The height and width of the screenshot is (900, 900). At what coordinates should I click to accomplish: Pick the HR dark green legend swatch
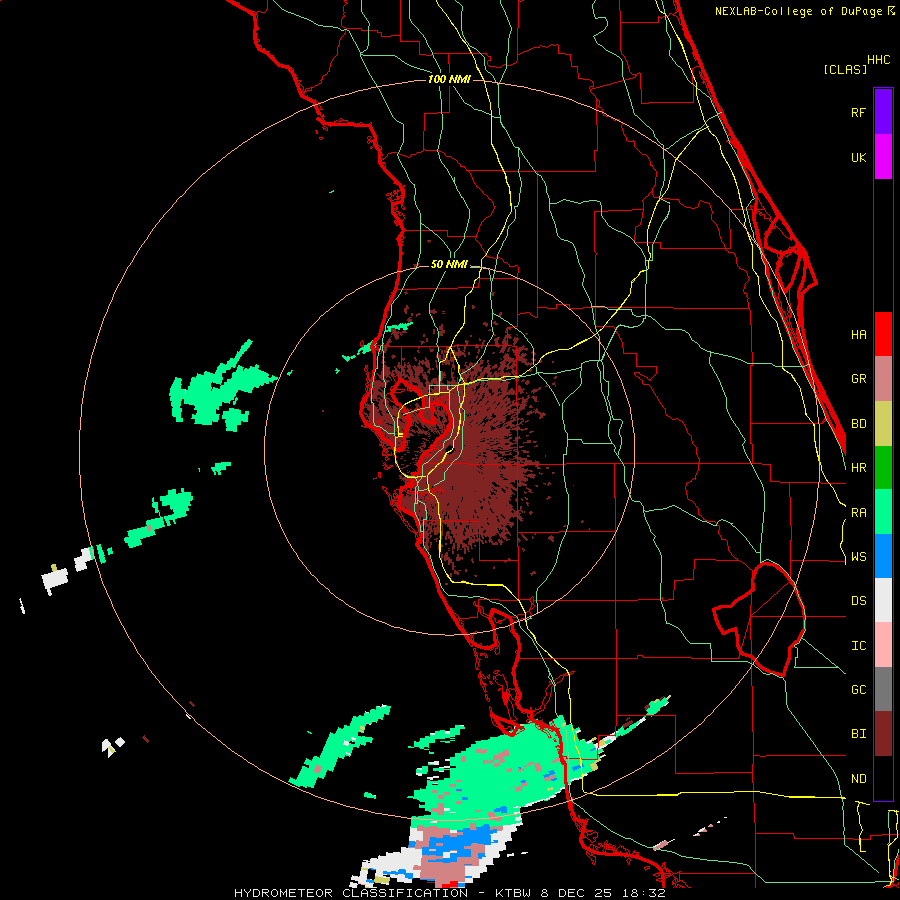point(883,468)
